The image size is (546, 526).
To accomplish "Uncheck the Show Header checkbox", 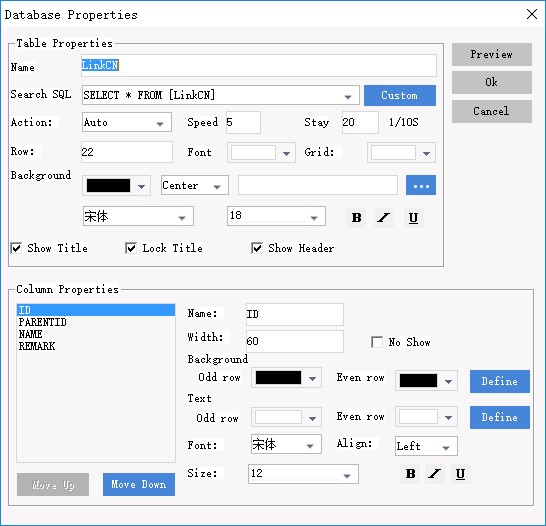I will pyautogui.click(x=257, y=248).
